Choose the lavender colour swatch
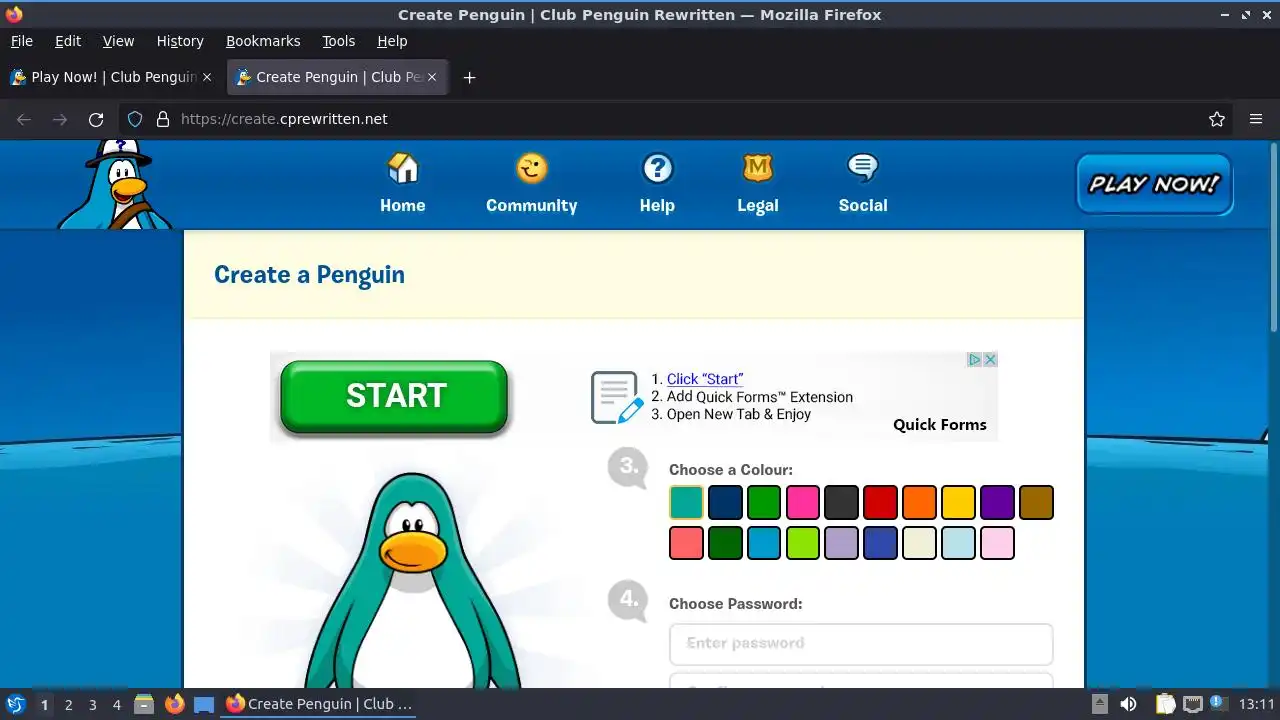 842,543
